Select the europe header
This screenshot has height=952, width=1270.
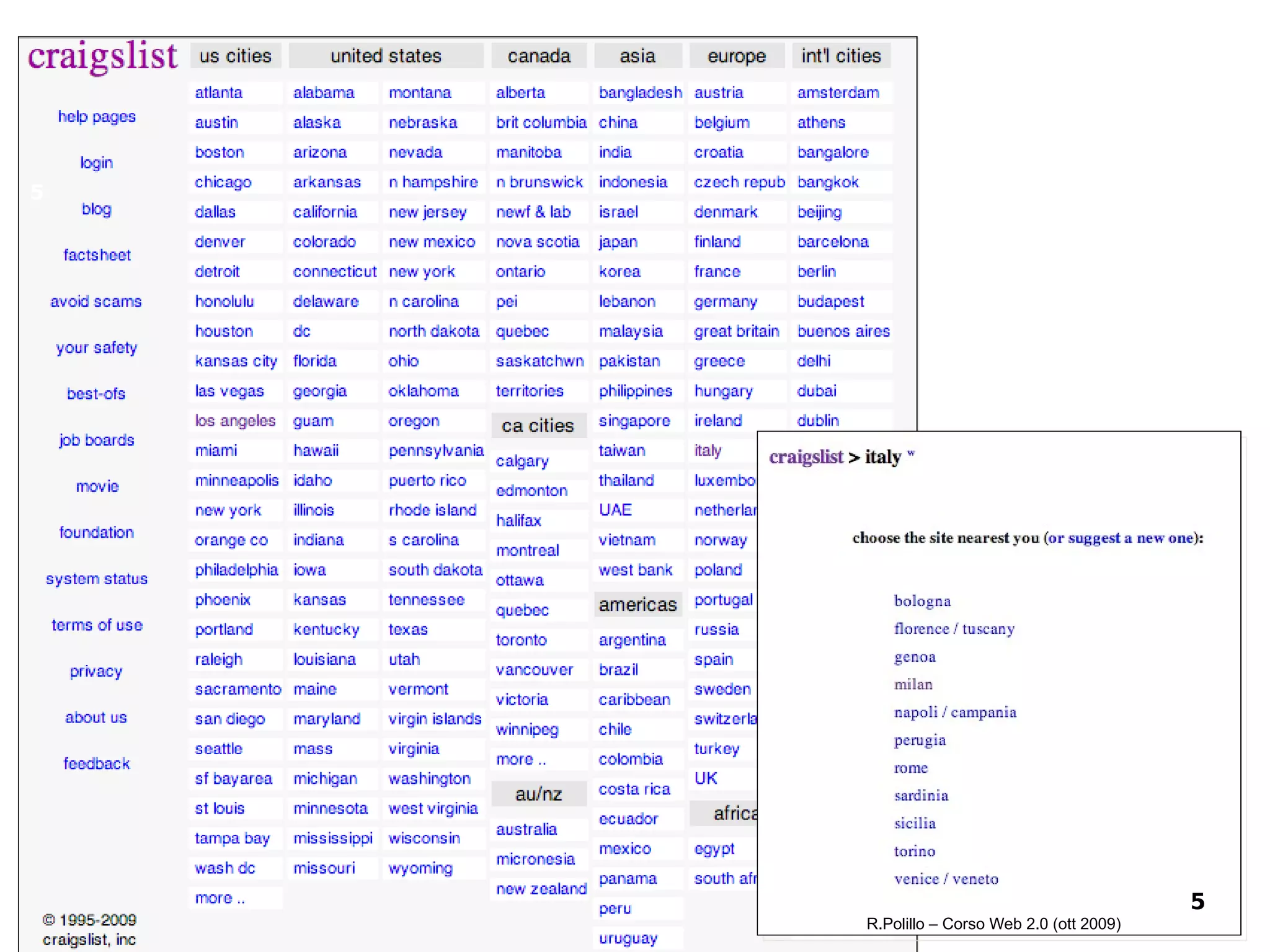[737, 56]
